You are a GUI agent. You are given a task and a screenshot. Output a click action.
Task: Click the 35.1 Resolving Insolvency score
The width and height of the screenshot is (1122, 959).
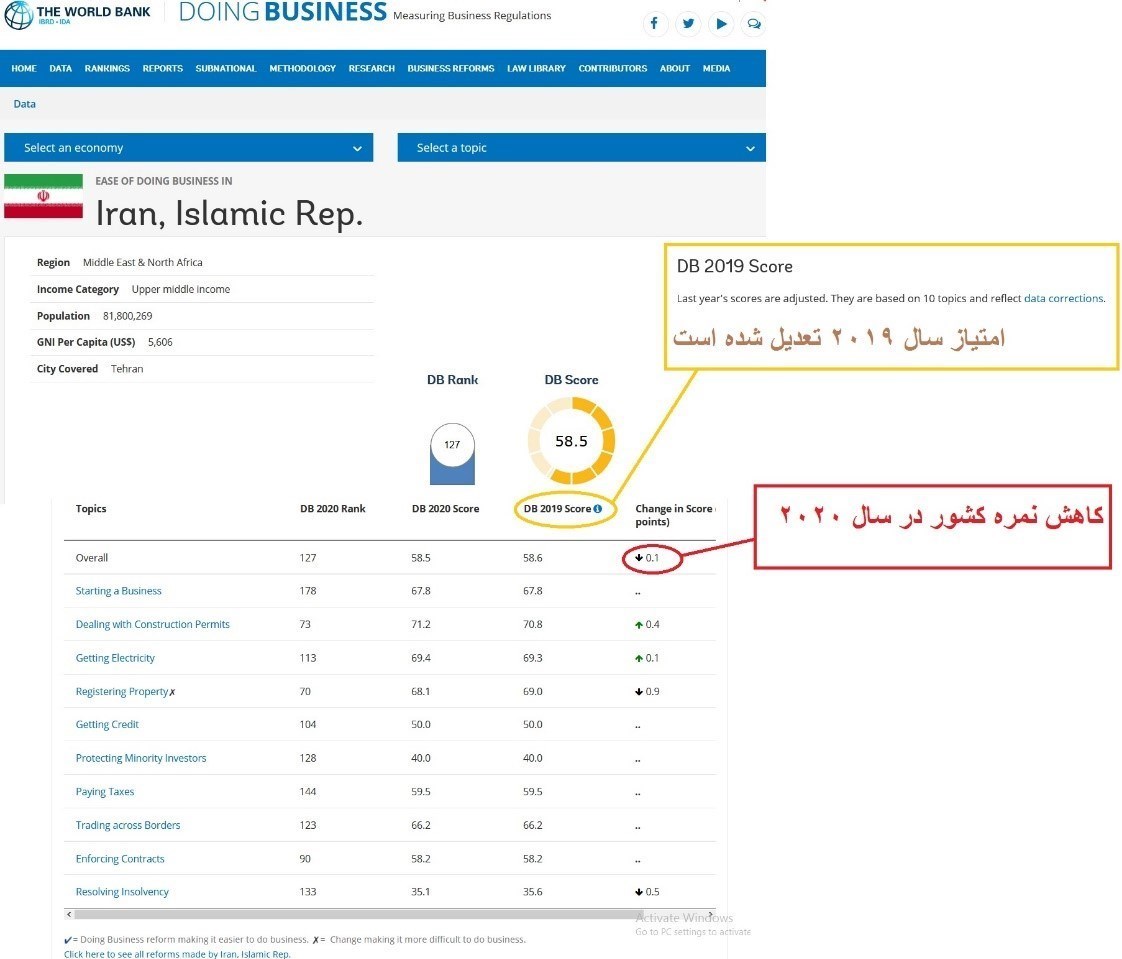pyautogui.click(x=421, y=892)
